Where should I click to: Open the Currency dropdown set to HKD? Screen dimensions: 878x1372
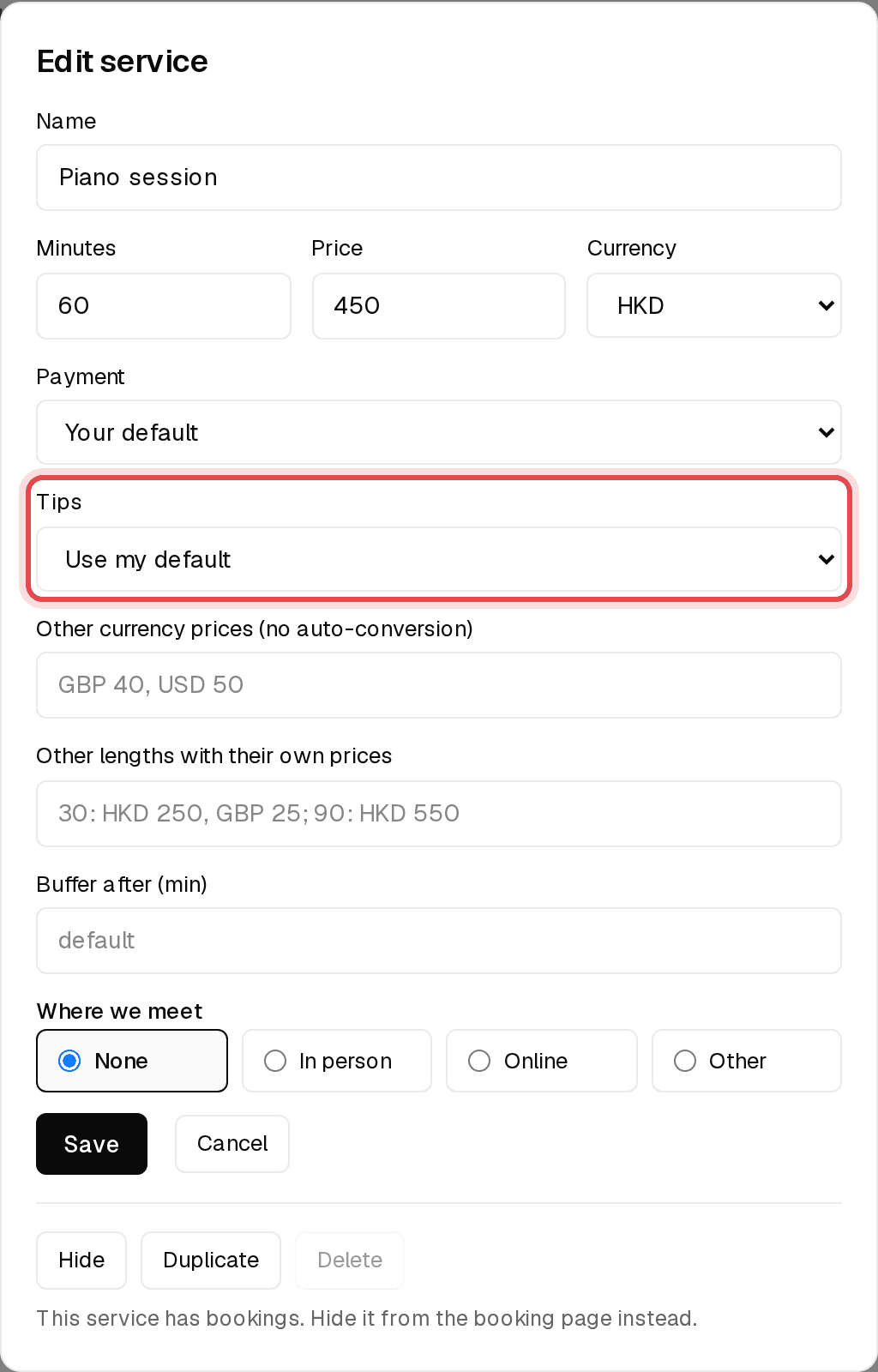click(x=714, y=305)
